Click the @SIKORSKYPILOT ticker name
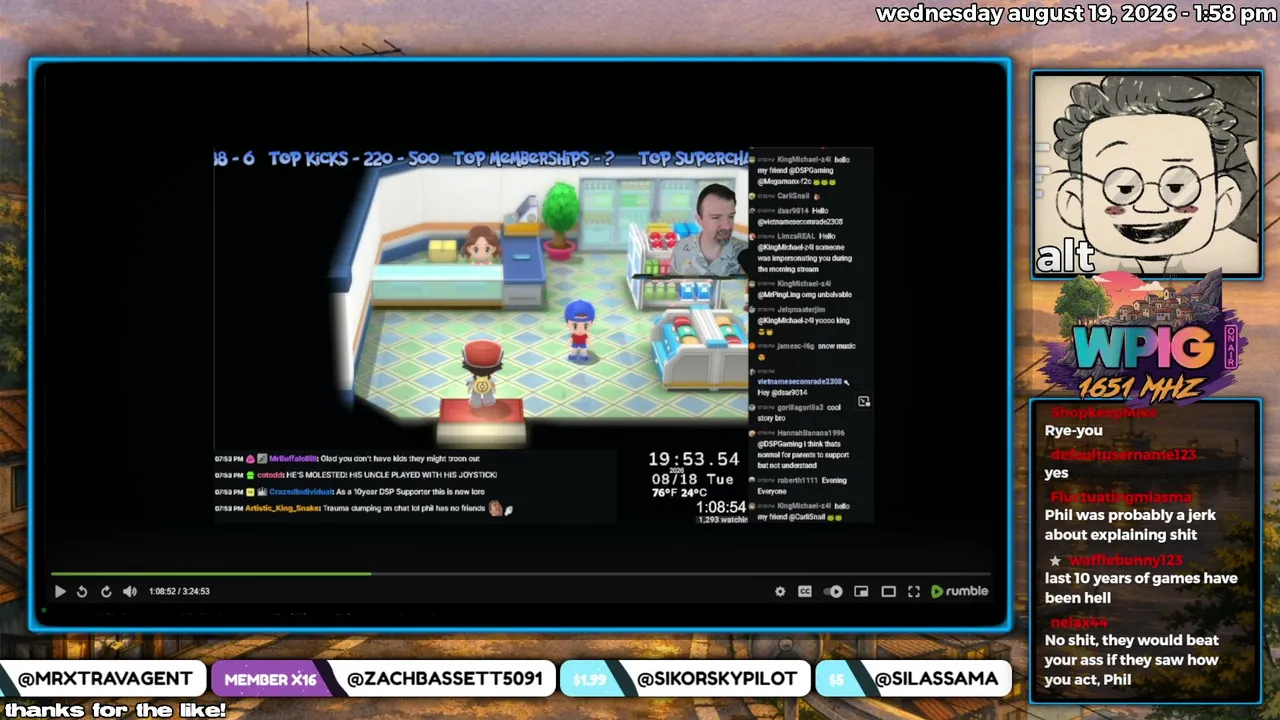The width and height of the screenshot is (1280, 720). pos(717,678)
